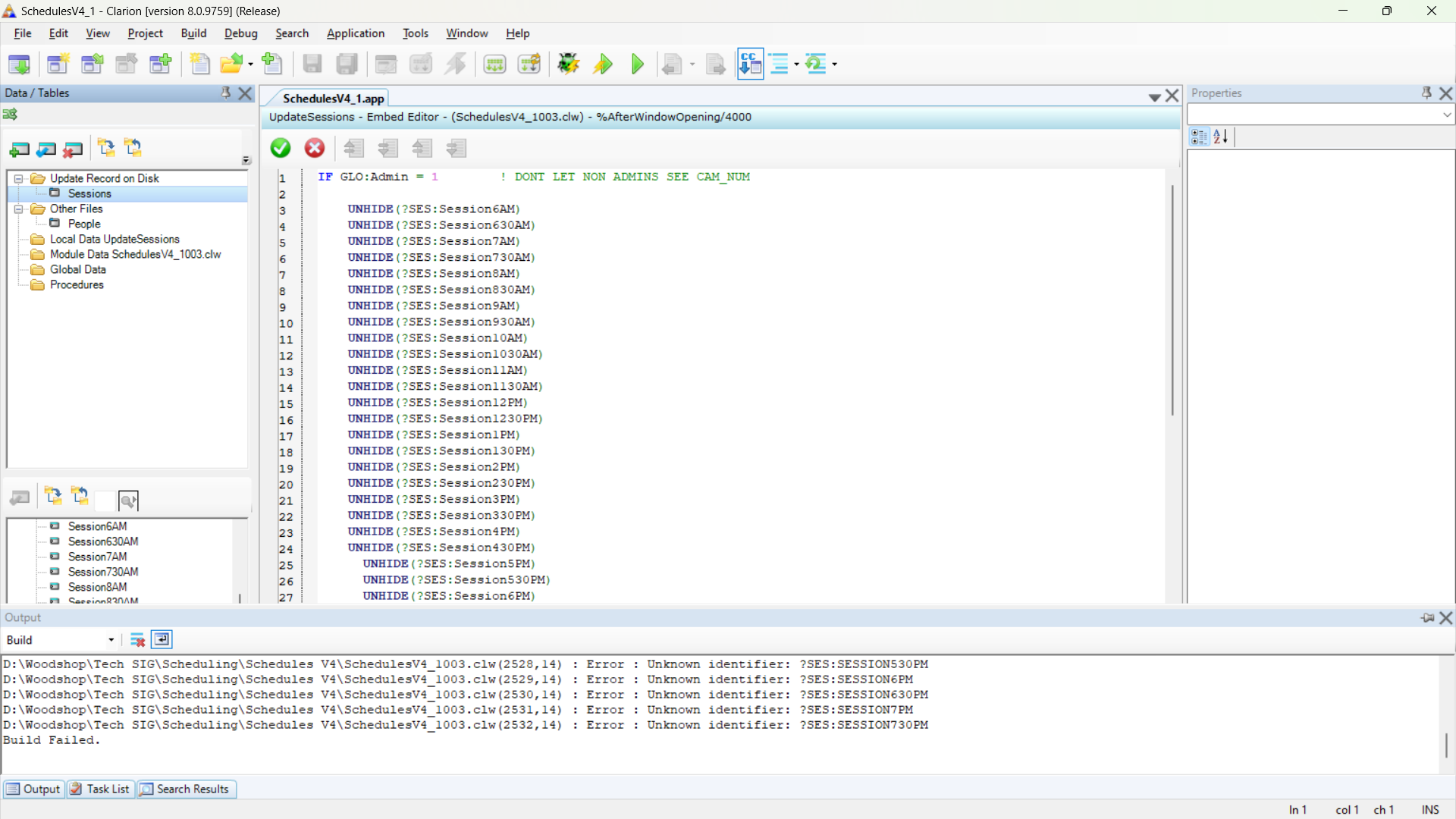This screenshot has height=819, width=1456.
Task: Click the green bug debug icon
Action: click(568, 64)
